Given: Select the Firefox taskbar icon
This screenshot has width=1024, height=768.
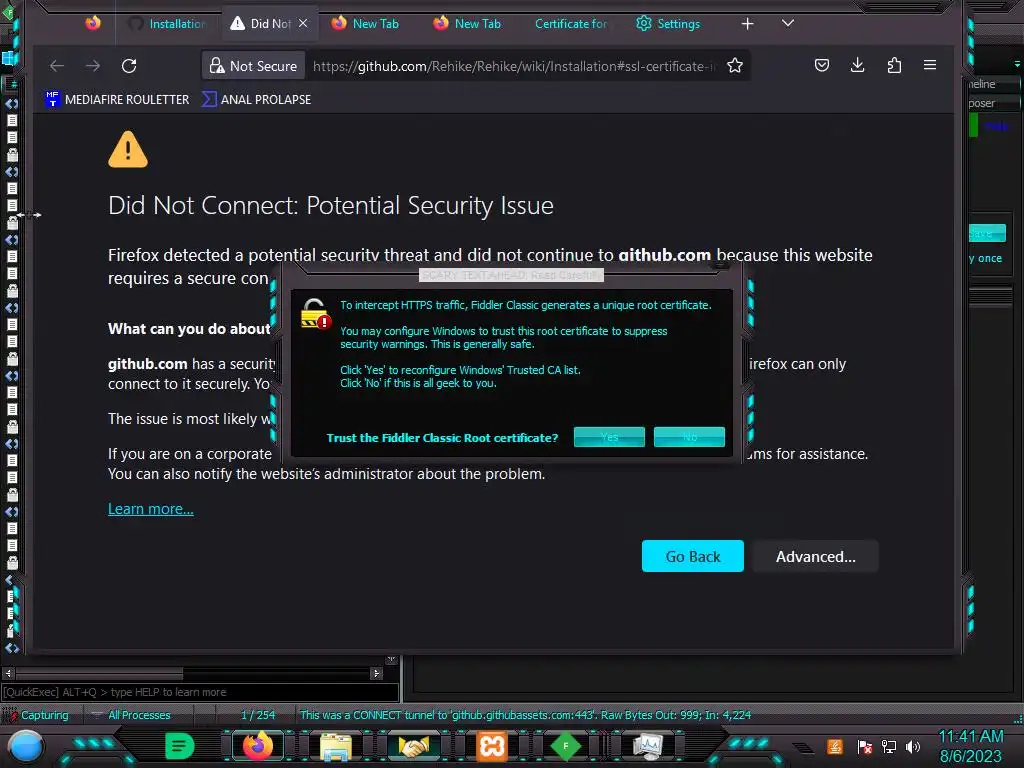Looking at the screenshot, I should (258, 746).
